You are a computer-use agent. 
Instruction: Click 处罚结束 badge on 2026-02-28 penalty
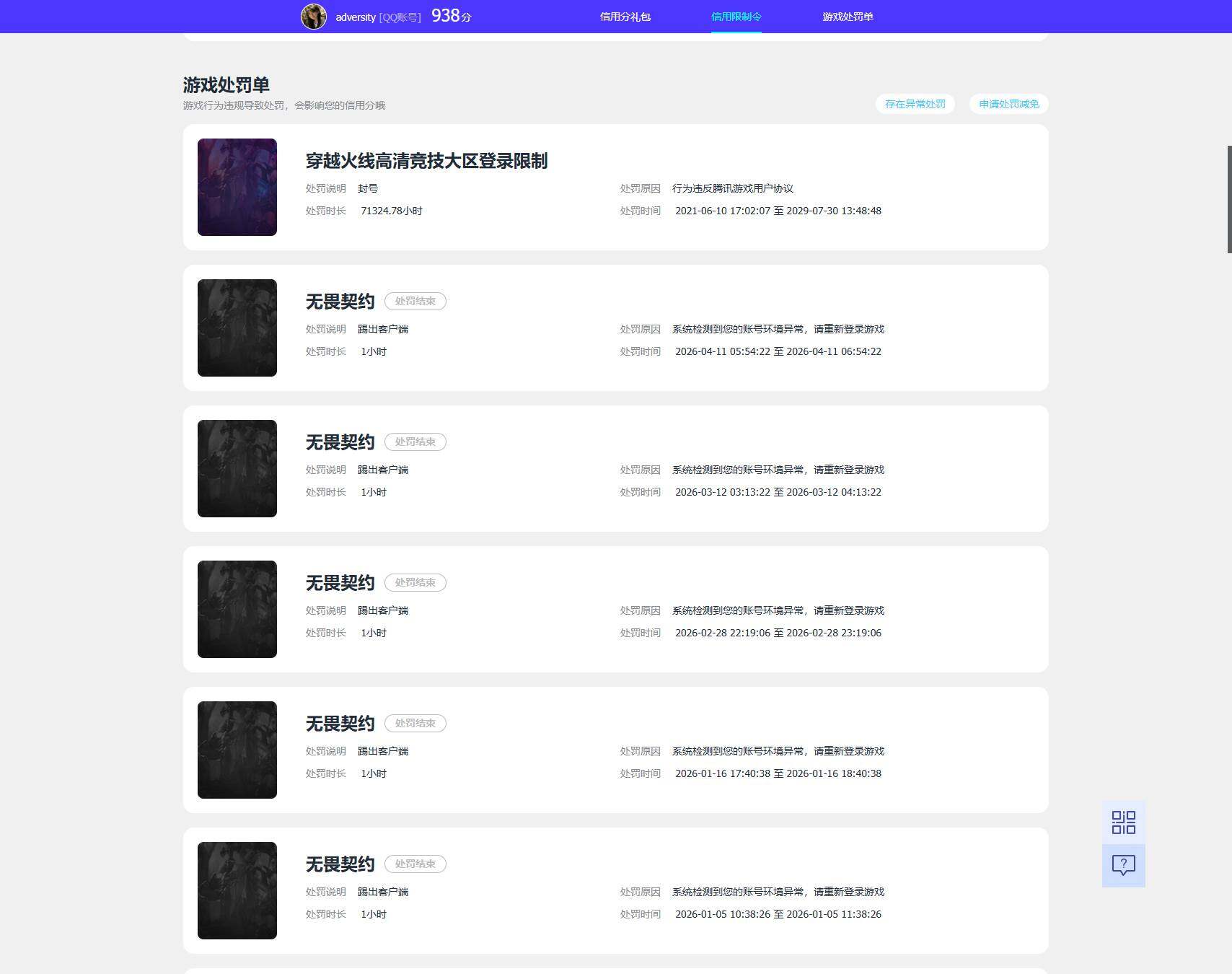(x=415, y=582)
